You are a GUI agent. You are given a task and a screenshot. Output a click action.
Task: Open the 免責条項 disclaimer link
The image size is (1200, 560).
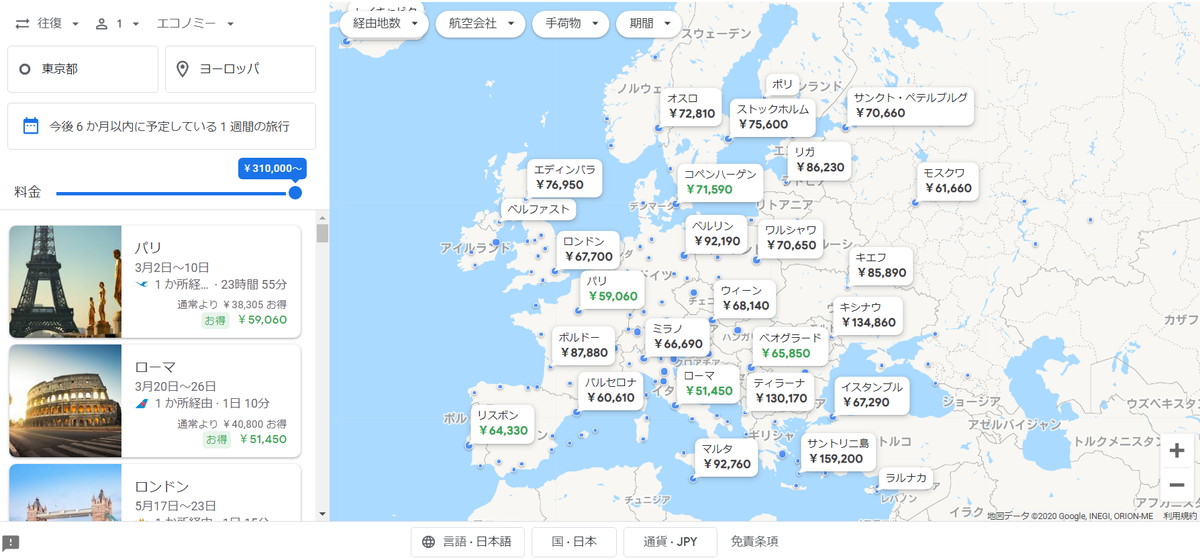pos(755,541)
